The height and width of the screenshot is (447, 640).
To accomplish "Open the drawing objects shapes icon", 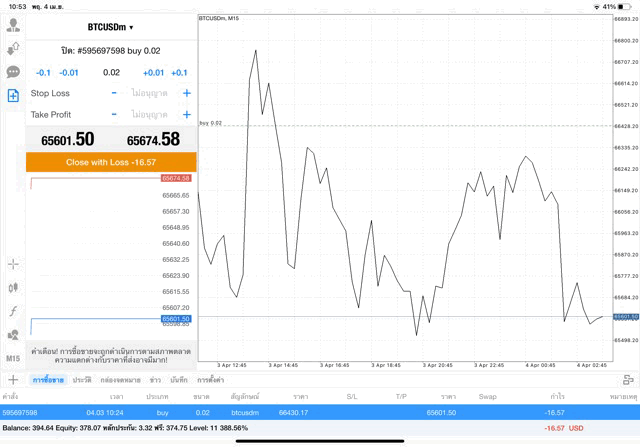I will [13, 335].
